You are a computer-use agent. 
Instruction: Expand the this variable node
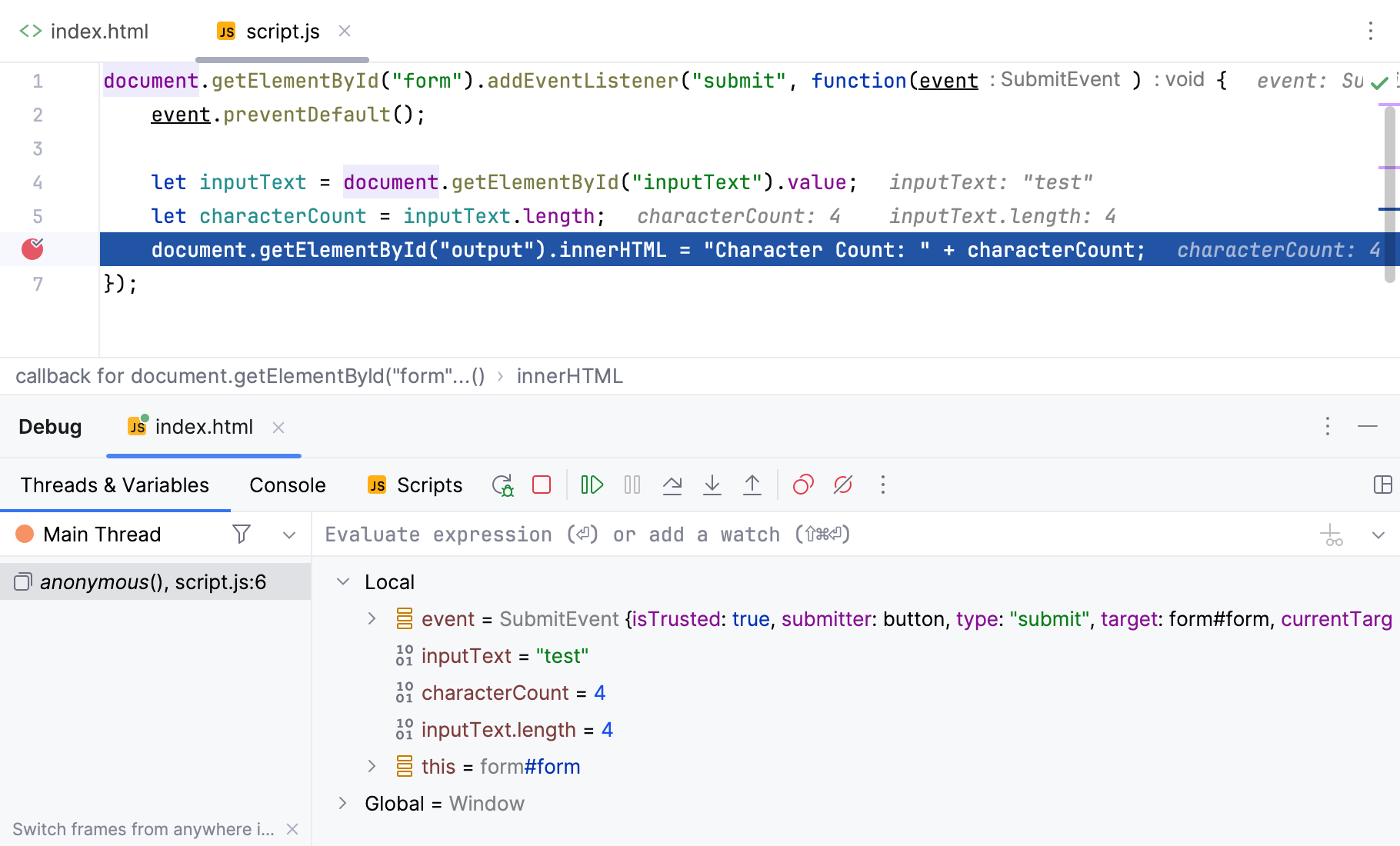point(374,766)
